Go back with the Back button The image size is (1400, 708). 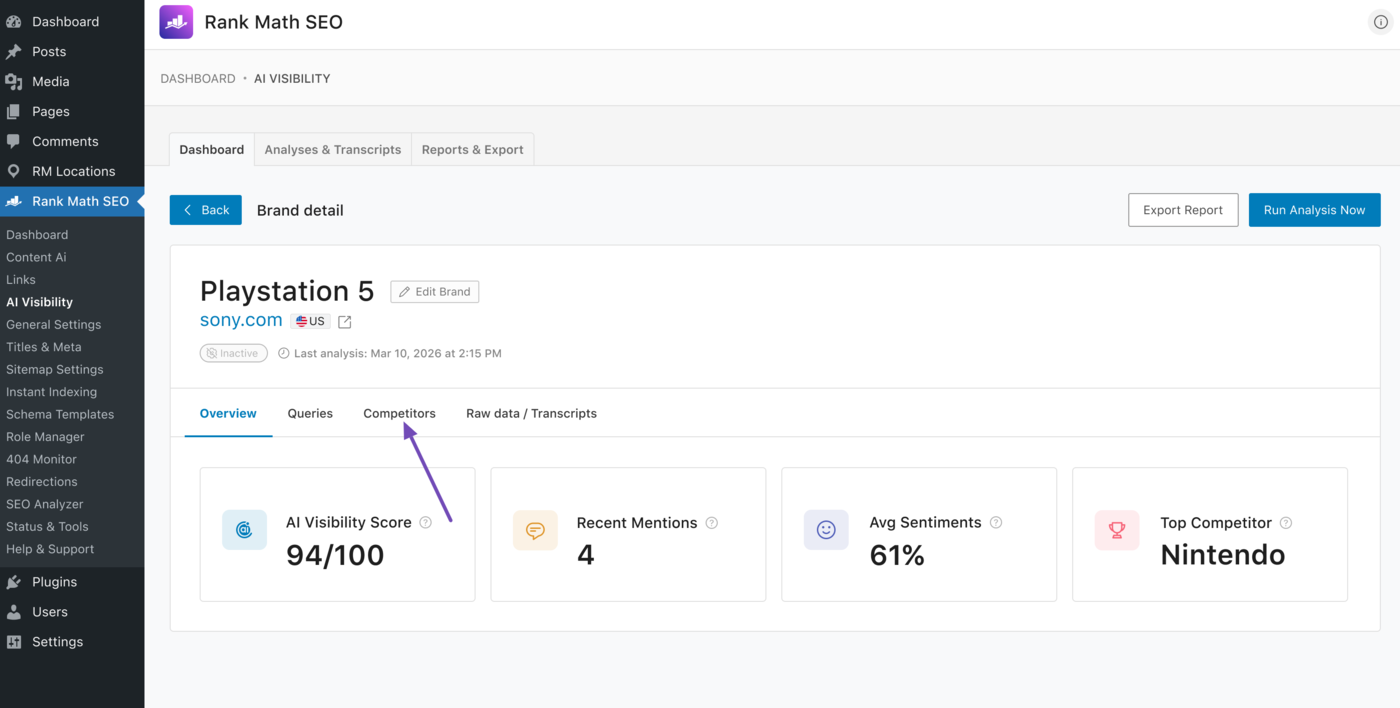pos(205,210)
